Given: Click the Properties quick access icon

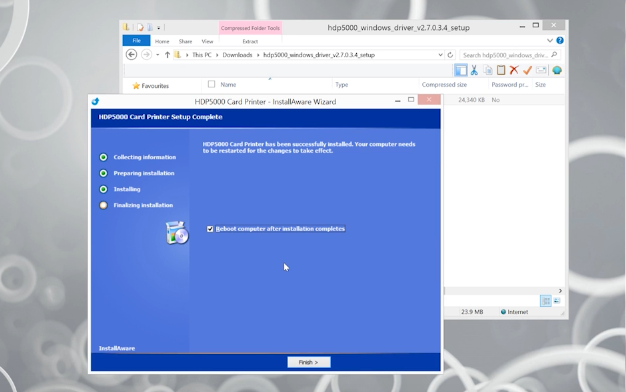Looking at the screenshot, I should (x=140, y=28).
